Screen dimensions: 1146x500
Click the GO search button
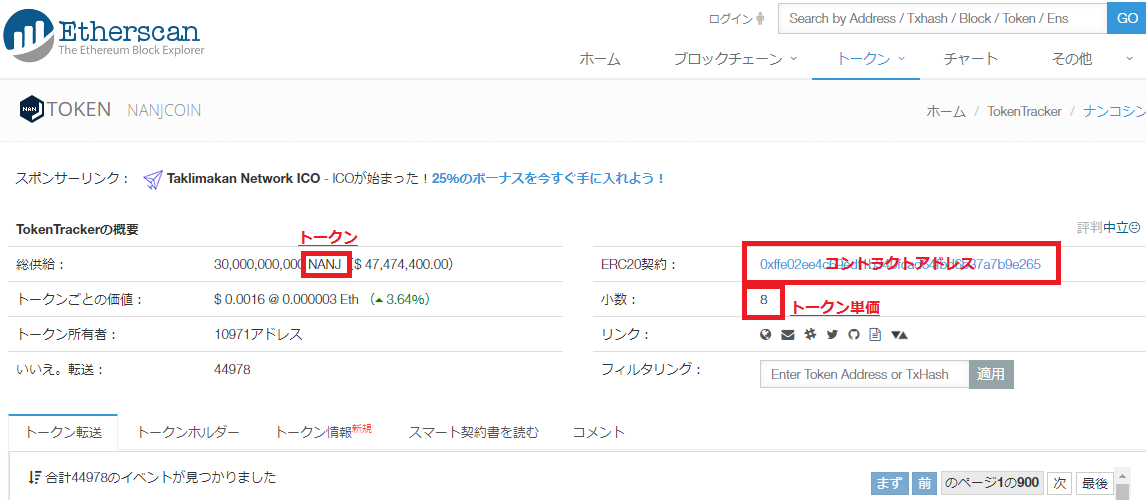coord(1128,18)
